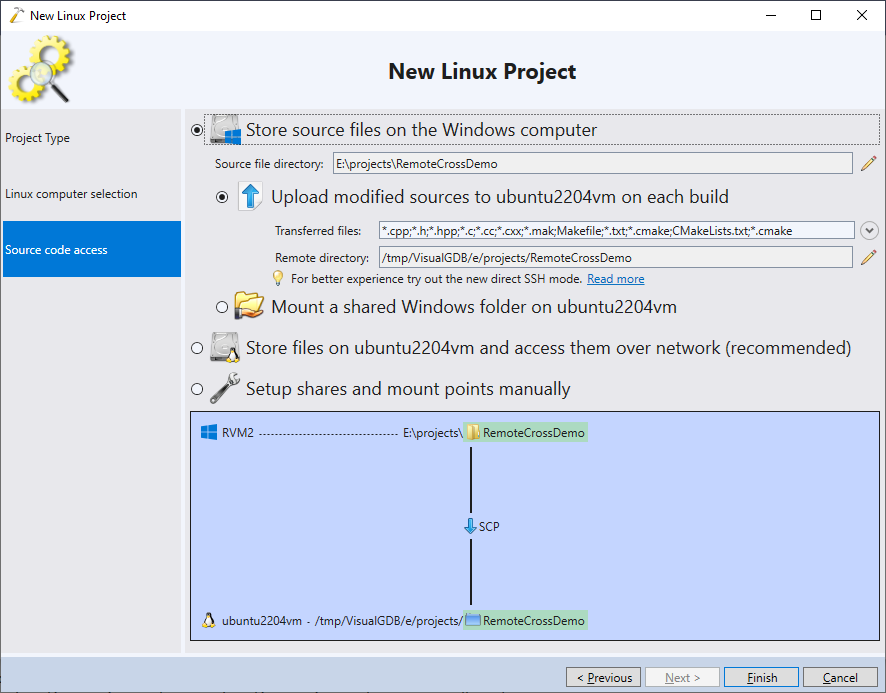Open the Source code access step
Image resolution: width=886 pixels, height=693 pixels.
[x=92, y=249]
